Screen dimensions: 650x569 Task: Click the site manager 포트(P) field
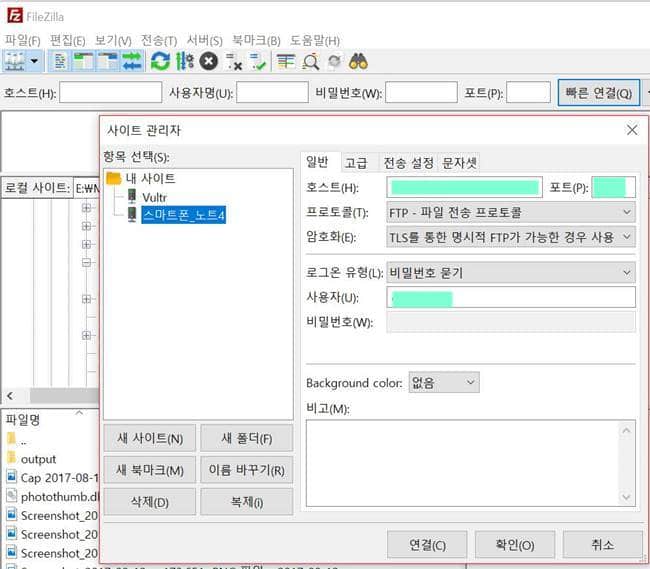[x=613, y=187]
